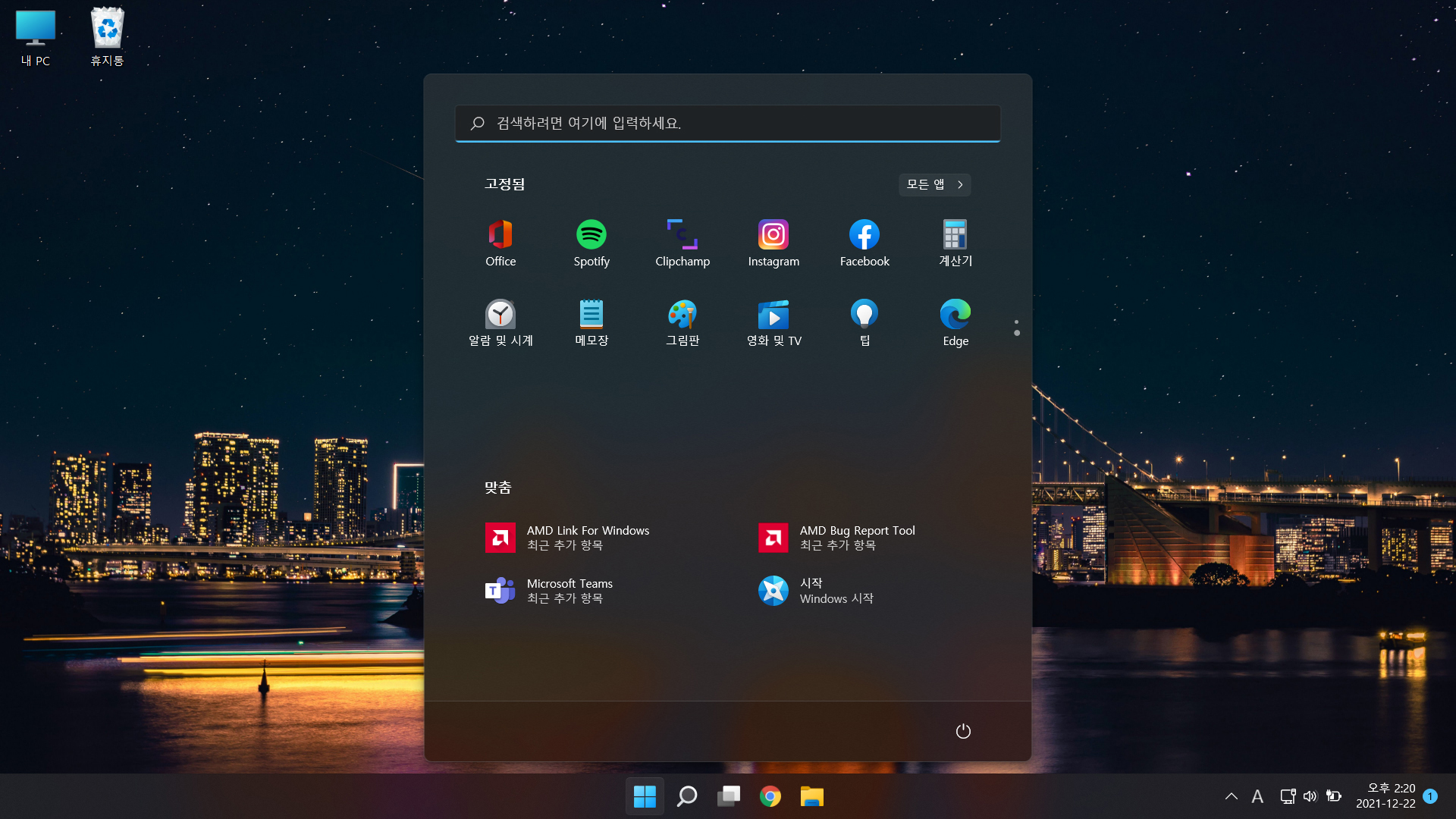Launch the Facebook app
1456x819 pixels.
[864, 243]
